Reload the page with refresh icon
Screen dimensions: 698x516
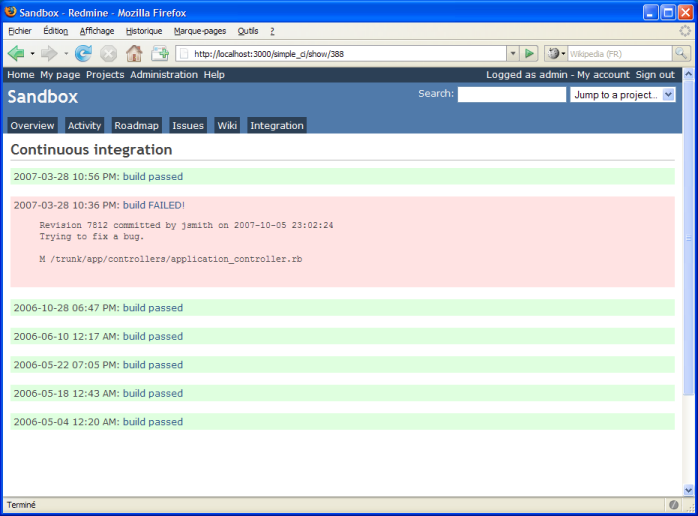point(83,53)
